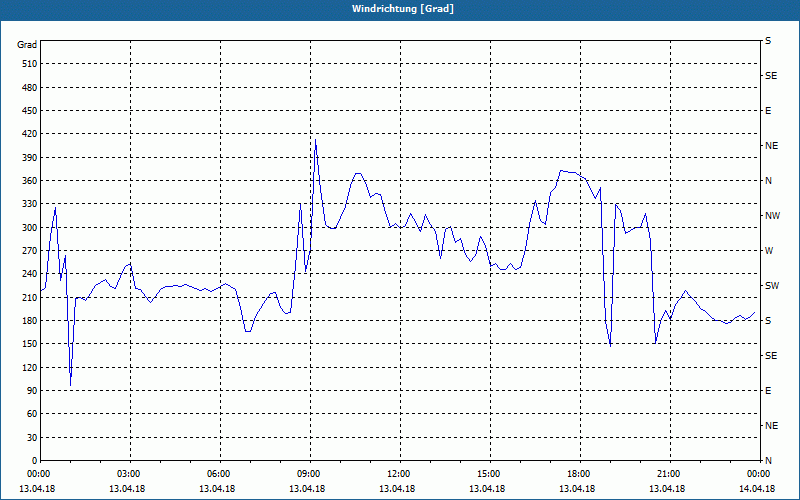
Task: Click the y-axis value 60
Action: tap(33, 414)
